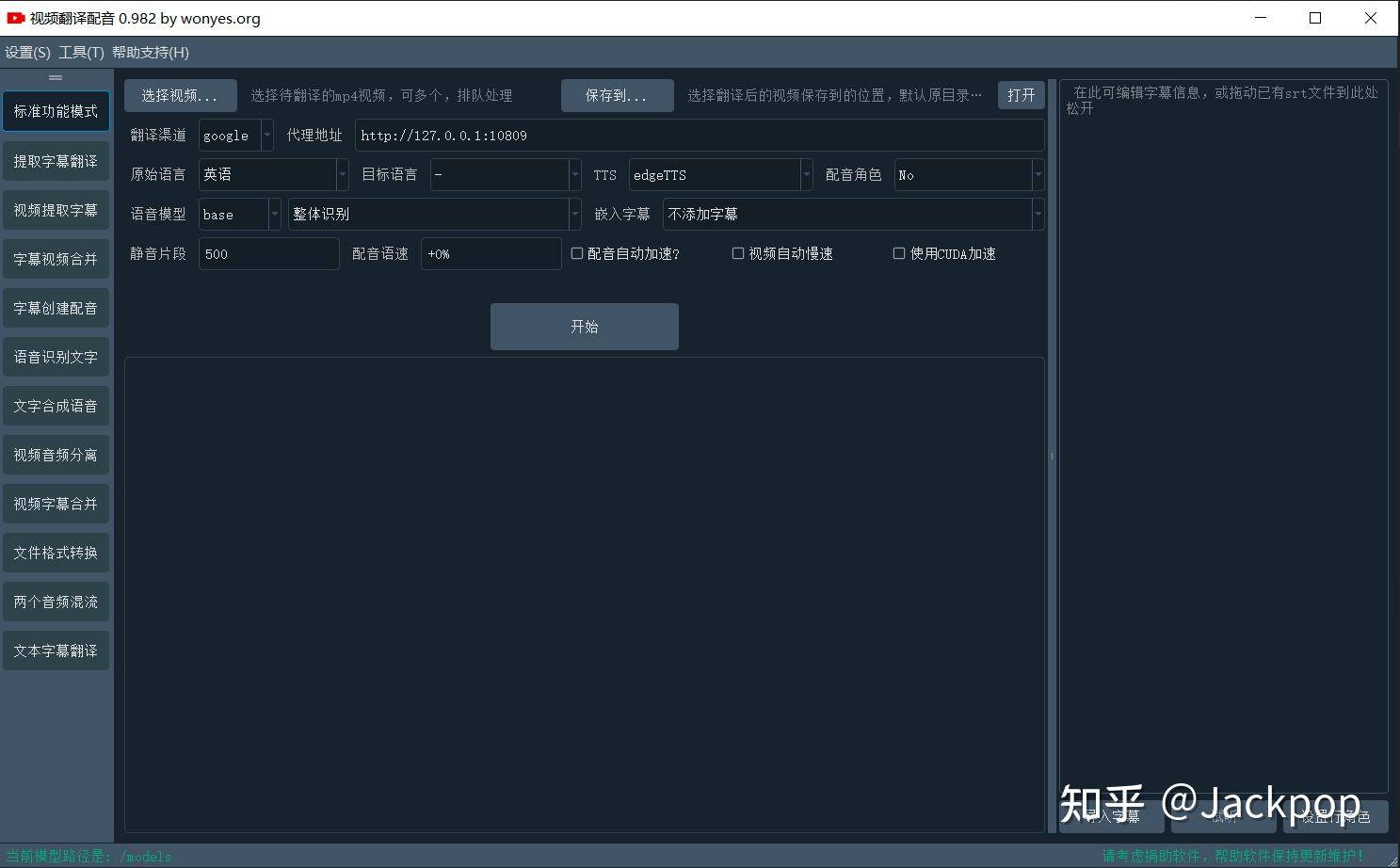The width and height of the screenshot is (1400, 868).
Task: Enable the 配音自动加速 checkbox
Action: point(577,253)
